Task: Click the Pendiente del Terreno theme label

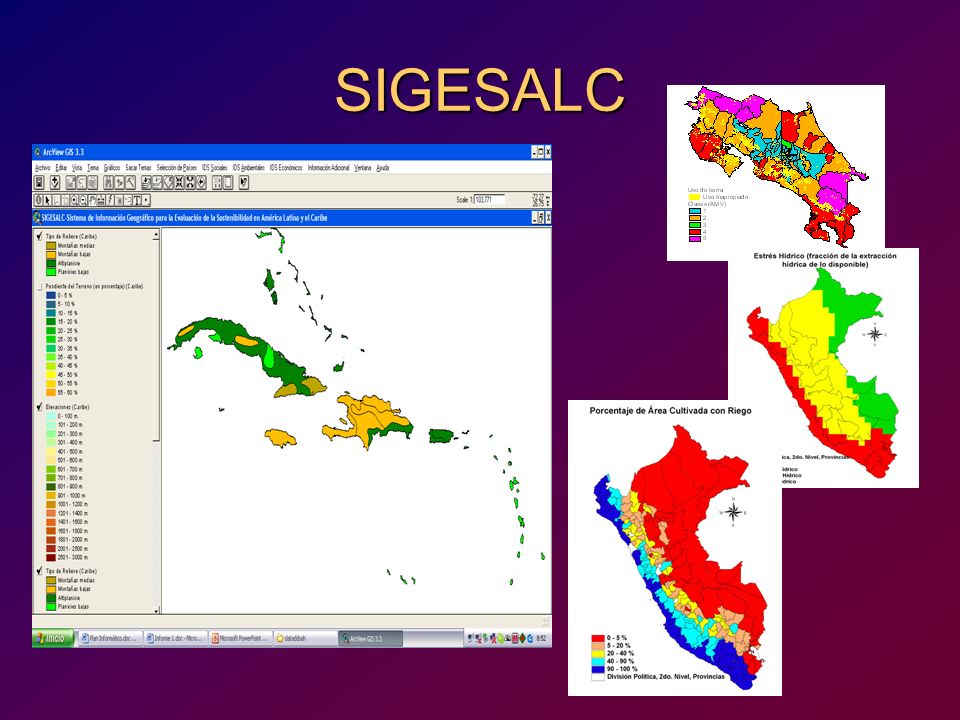Action: point(94,286)
